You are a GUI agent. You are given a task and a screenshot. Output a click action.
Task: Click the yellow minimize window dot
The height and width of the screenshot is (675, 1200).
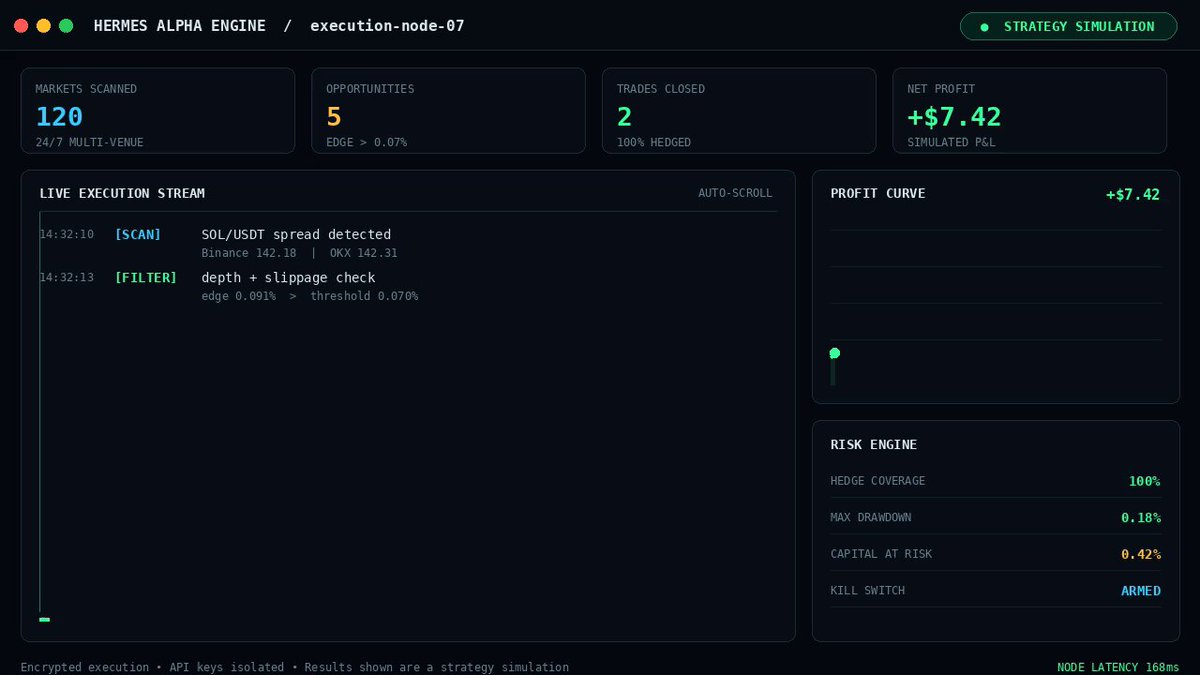tap(43, 26)
